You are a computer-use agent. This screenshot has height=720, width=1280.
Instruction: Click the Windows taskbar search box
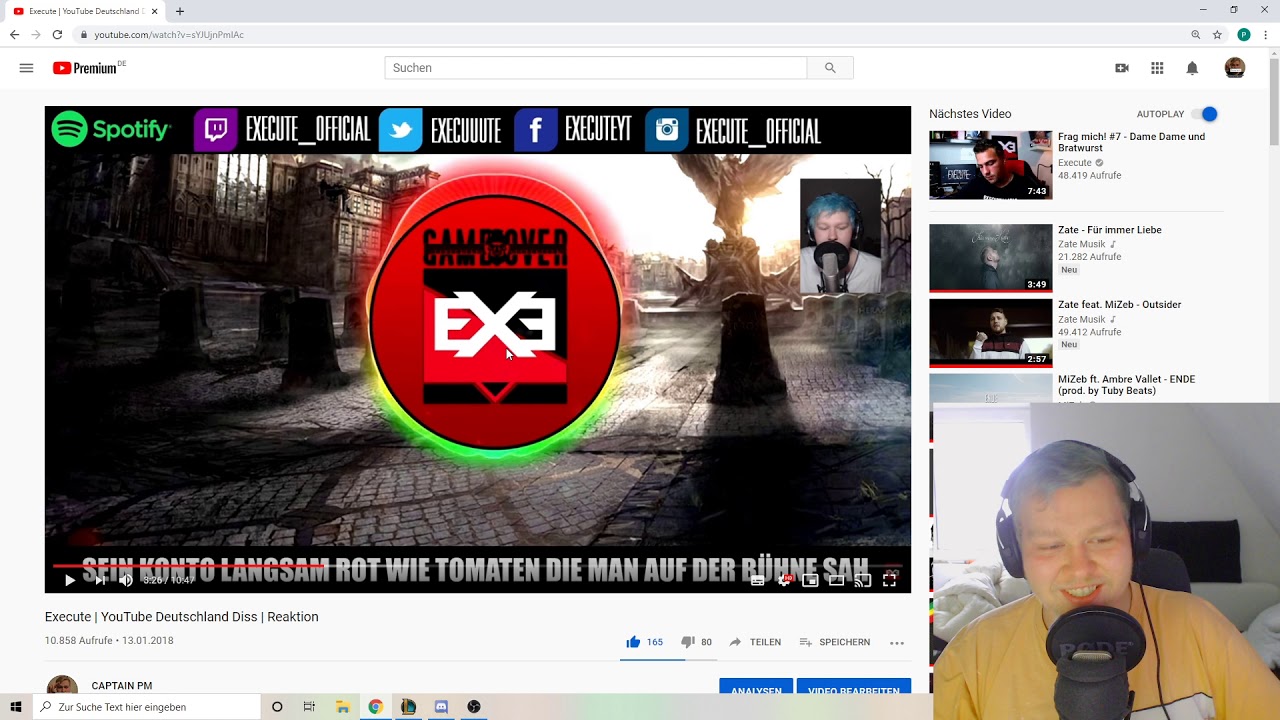[x=146, y=706]
